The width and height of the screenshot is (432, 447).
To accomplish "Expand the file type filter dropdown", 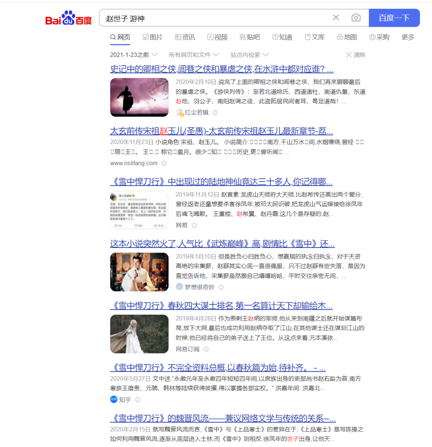I will coord(194,55).
